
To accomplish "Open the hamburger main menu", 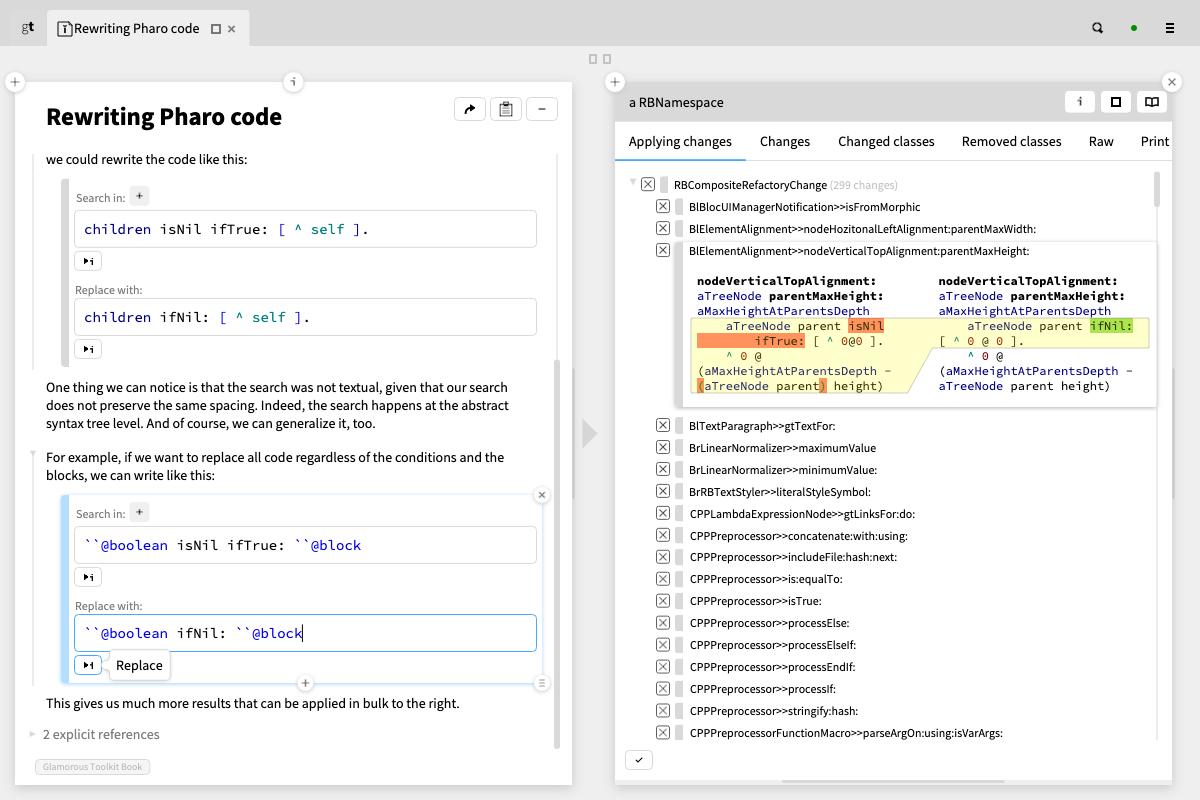I will click(x=1170, y=28).
